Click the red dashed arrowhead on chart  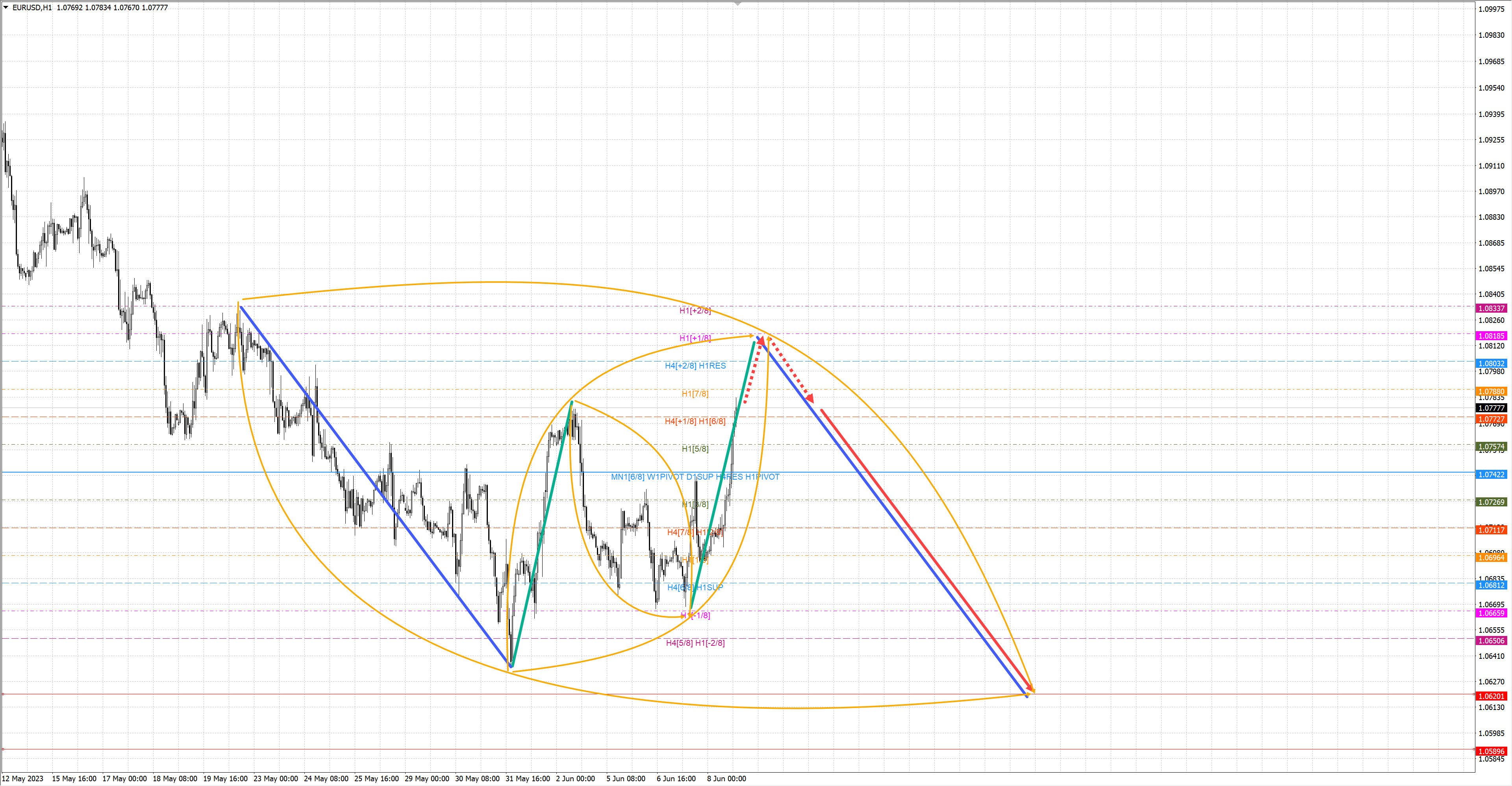click(811, 399)
